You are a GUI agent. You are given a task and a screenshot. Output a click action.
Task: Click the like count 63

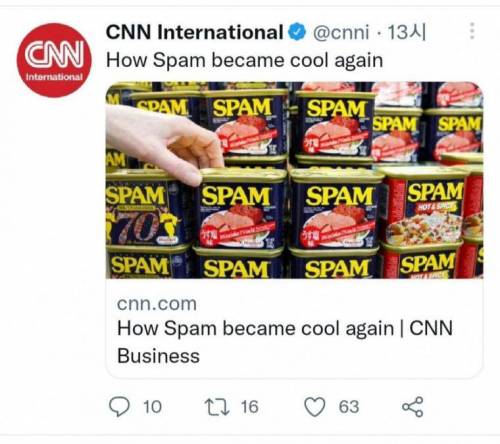(x=349, y=407)
